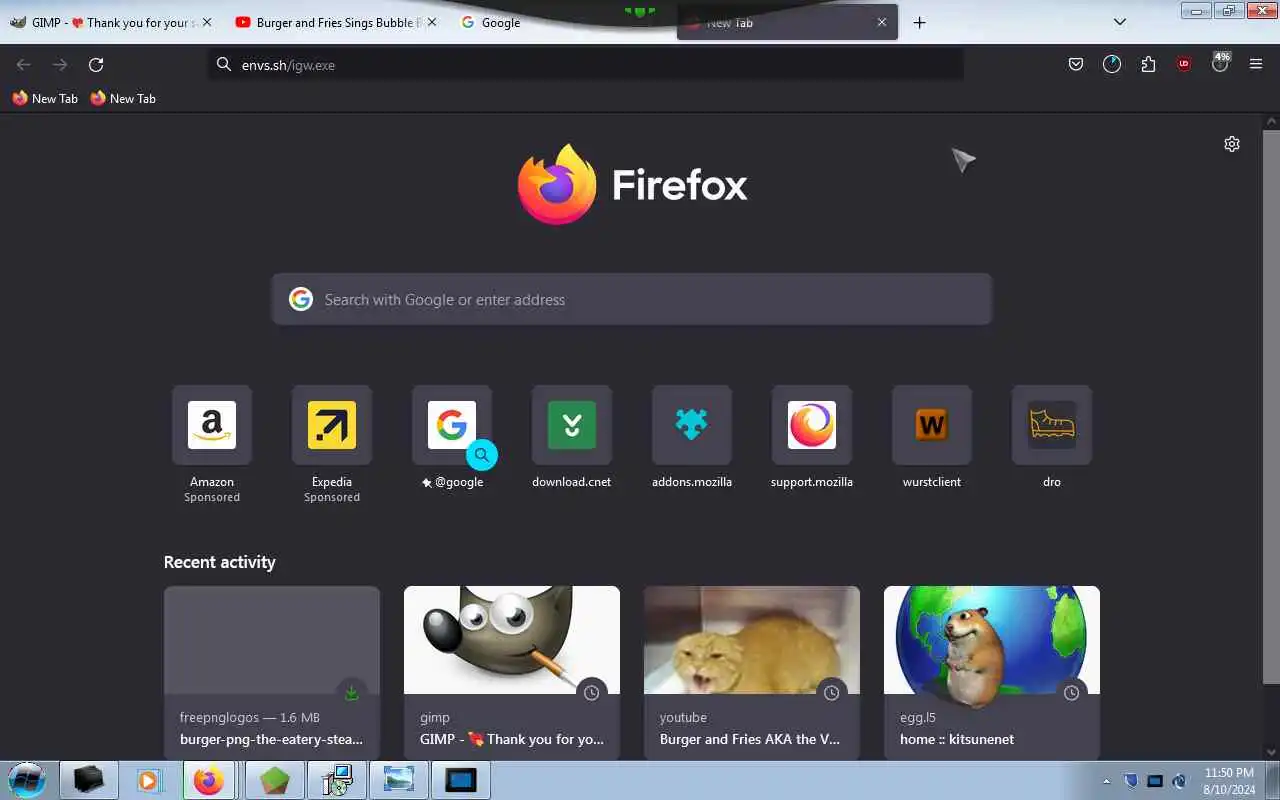Screen dimensions: 1280x800
Task: Close the active New Tab
Action: pyautogui.click(x=882, y=22)
